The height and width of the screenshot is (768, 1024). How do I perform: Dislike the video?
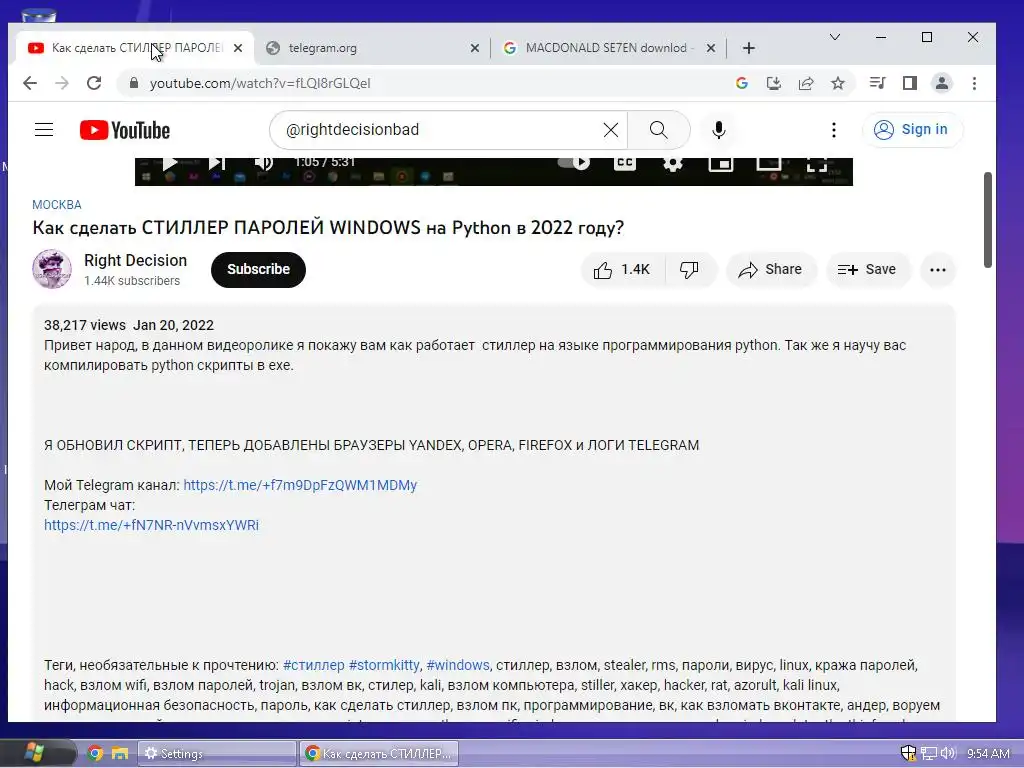pyautogui.click(x=690, y=269)
